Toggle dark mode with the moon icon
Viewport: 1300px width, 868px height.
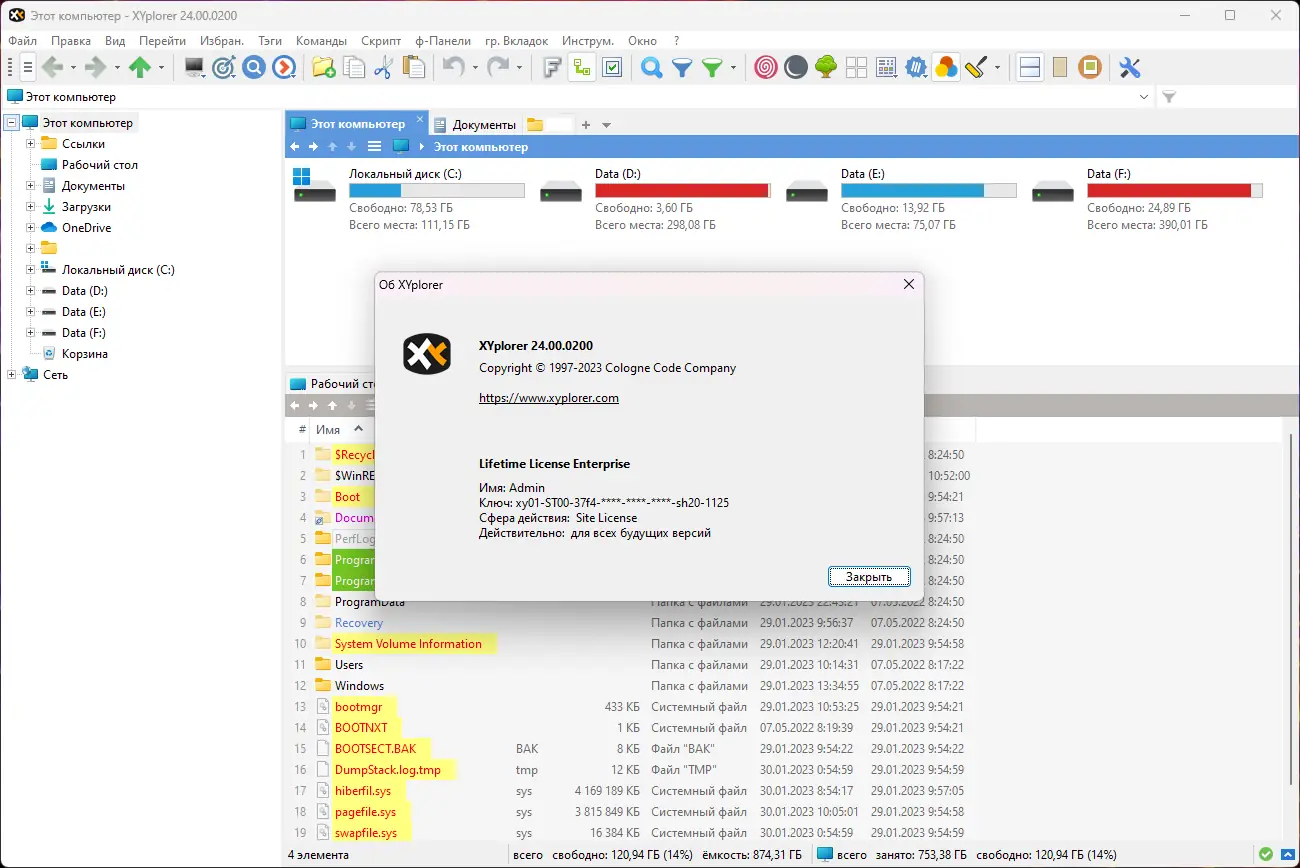pyautogui.click(x=796, y=67)
